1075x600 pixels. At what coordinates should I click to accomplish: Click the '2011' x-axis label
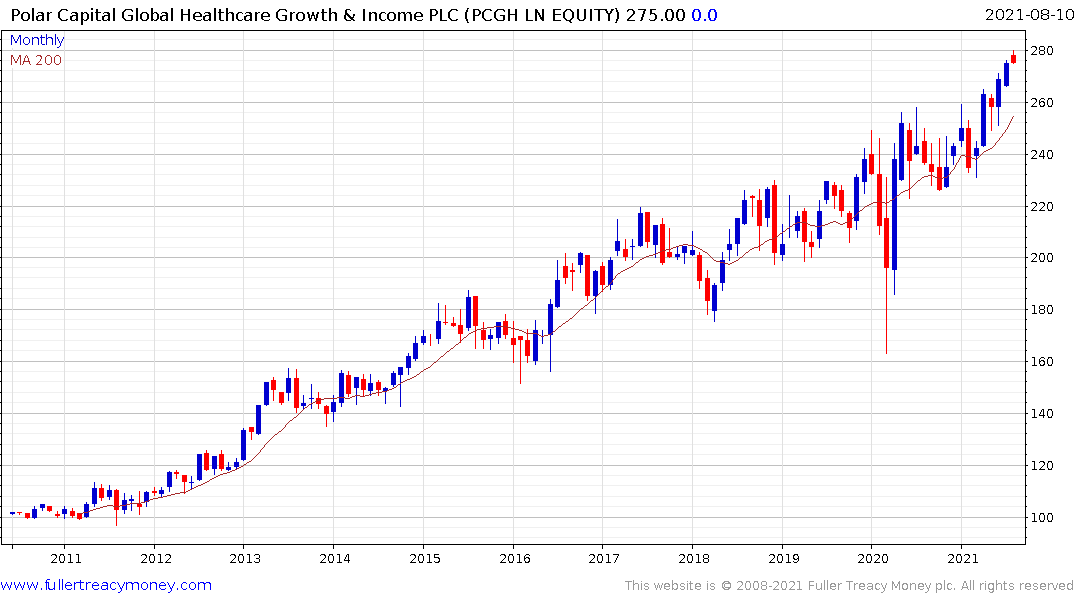tap(66, 558)
